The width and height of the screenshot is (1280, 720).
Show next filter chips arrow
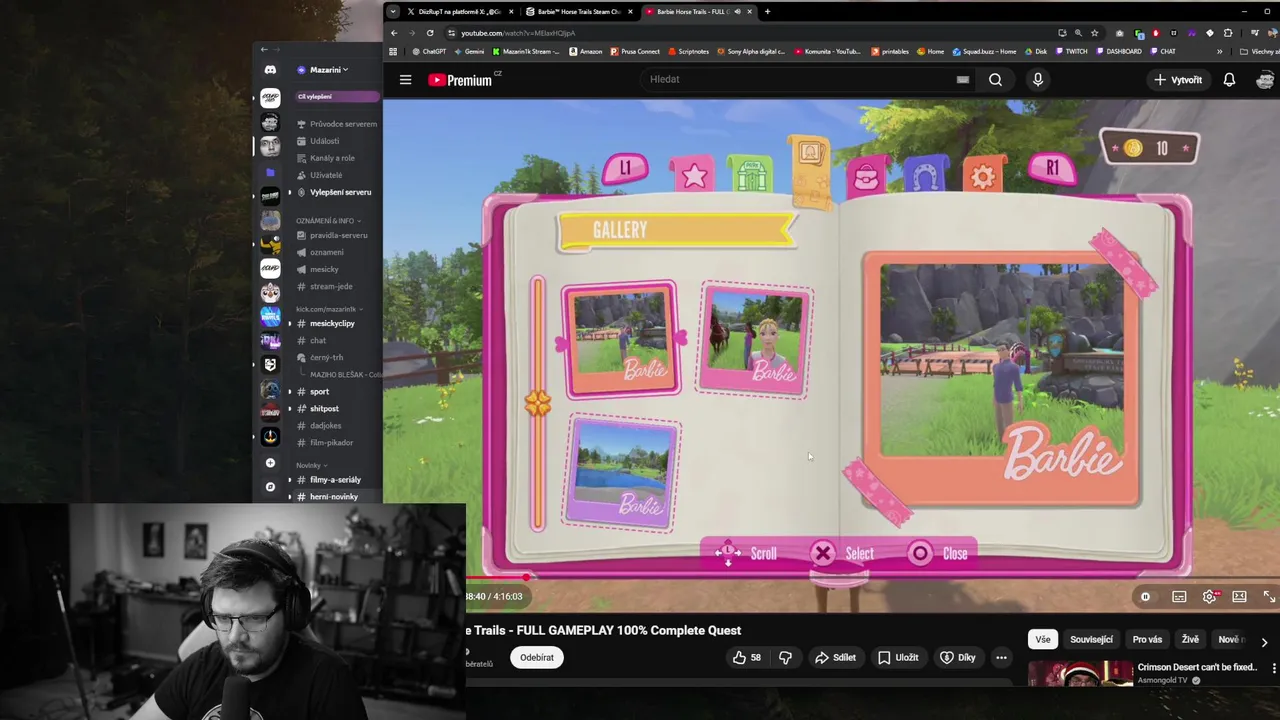pos(1264,642)
